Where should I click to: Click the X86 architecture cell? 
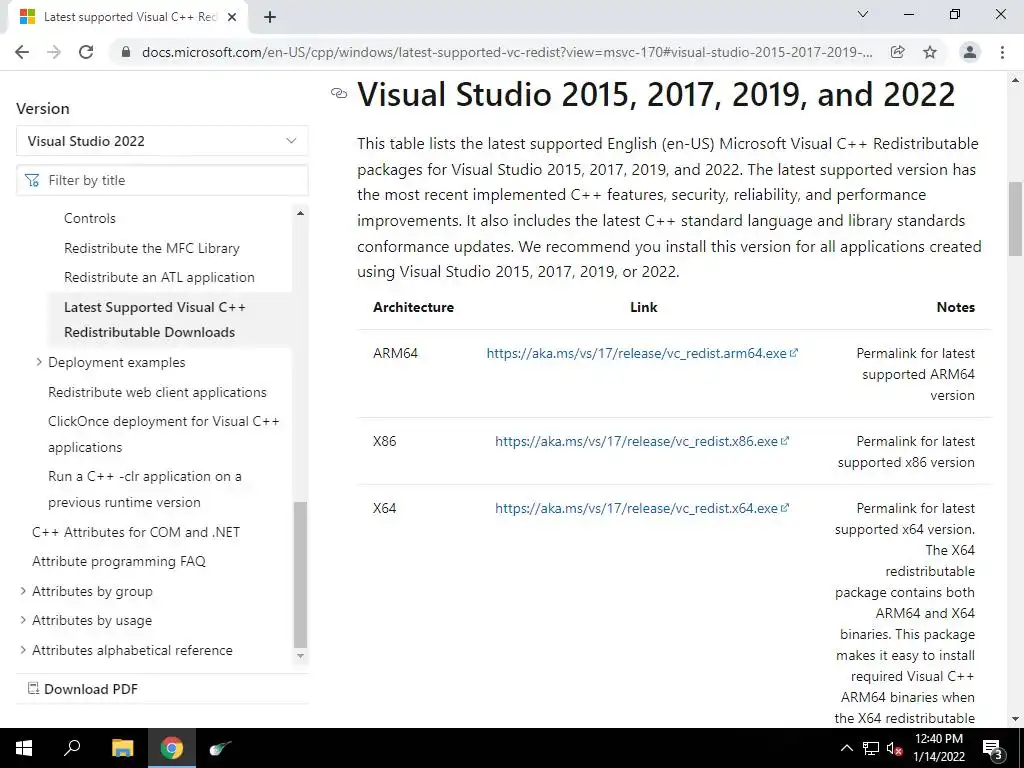tap(385, 441)
